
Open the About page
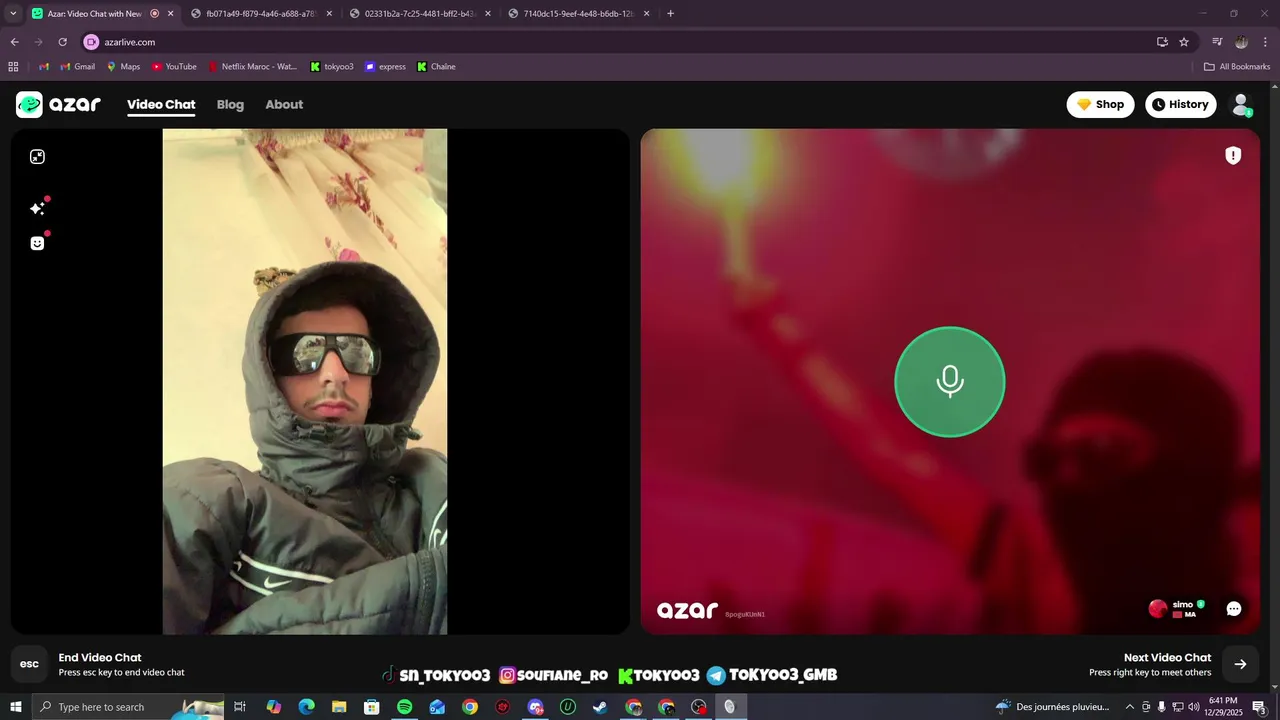(x=284, y=104)
